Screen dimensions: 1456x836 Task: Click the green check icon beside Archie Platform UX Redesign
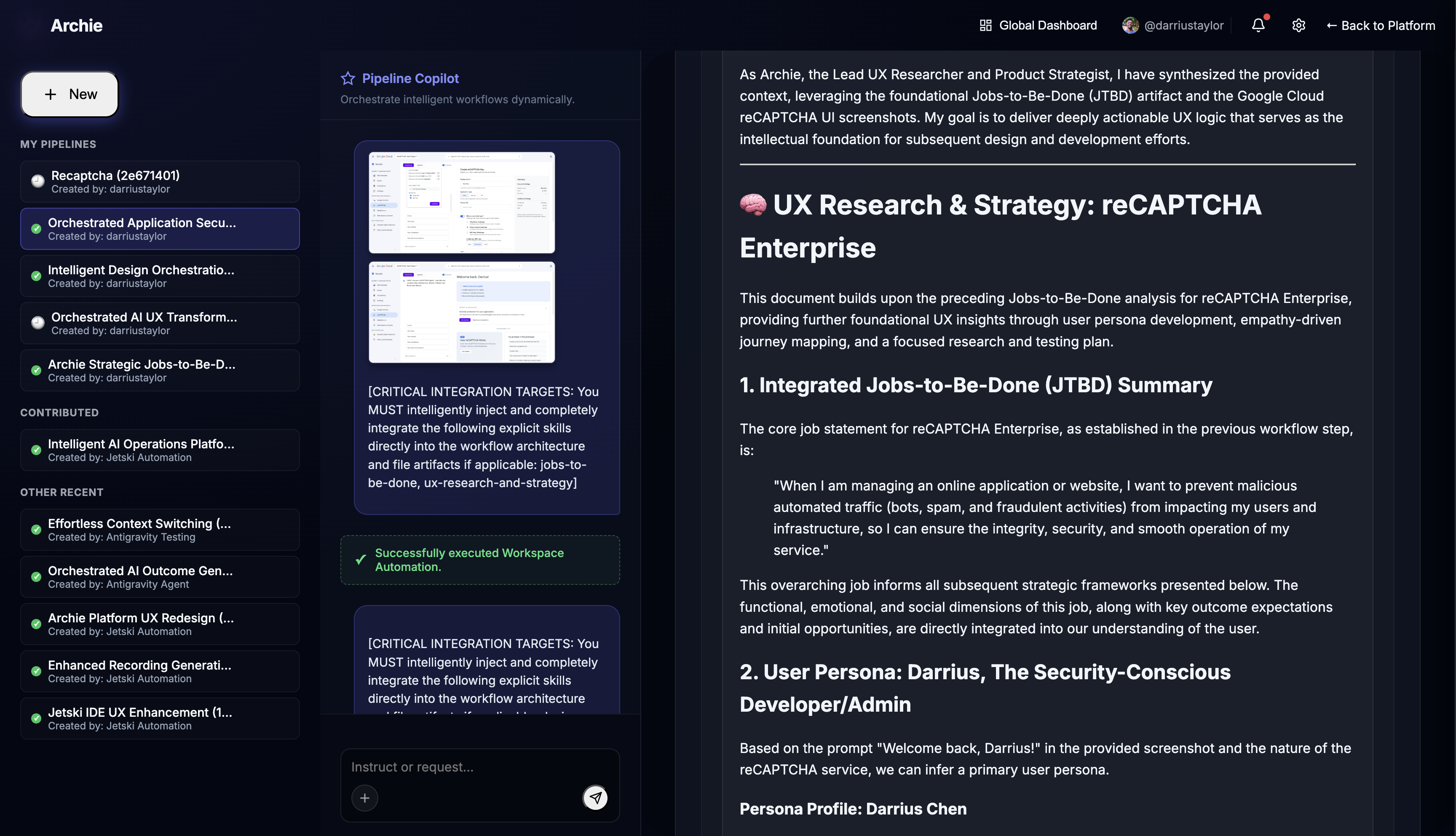click(x=36, y=624)
